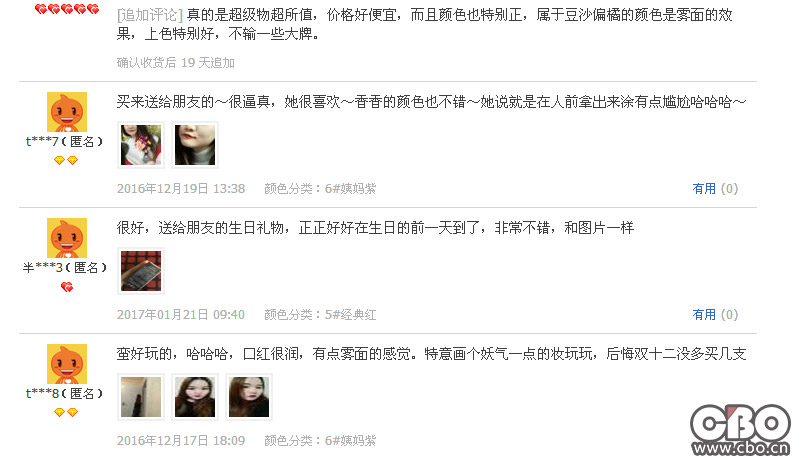Click the username t***7(匿名)
The image size is (800, 467).
(x=65, y=141)
